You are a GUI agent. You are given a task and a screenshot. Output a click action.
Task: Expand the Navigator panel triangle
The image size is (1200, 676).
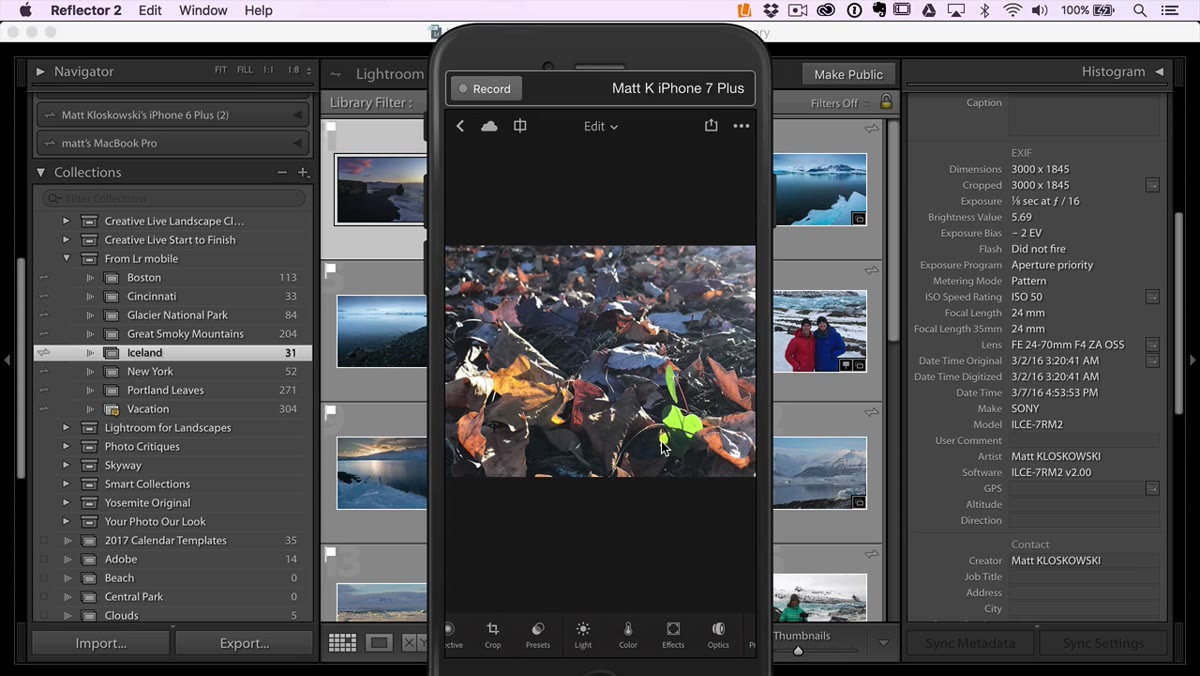41,72
